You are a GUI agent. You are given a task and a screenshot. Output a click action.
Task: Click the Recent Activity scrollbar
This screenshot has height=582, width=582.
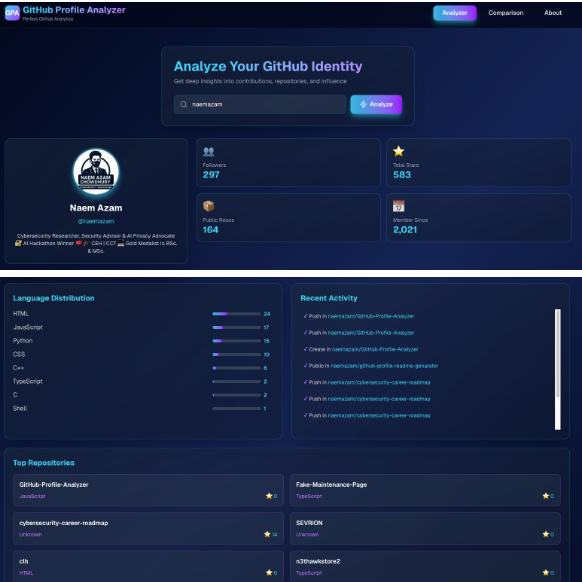click(558, 369)
